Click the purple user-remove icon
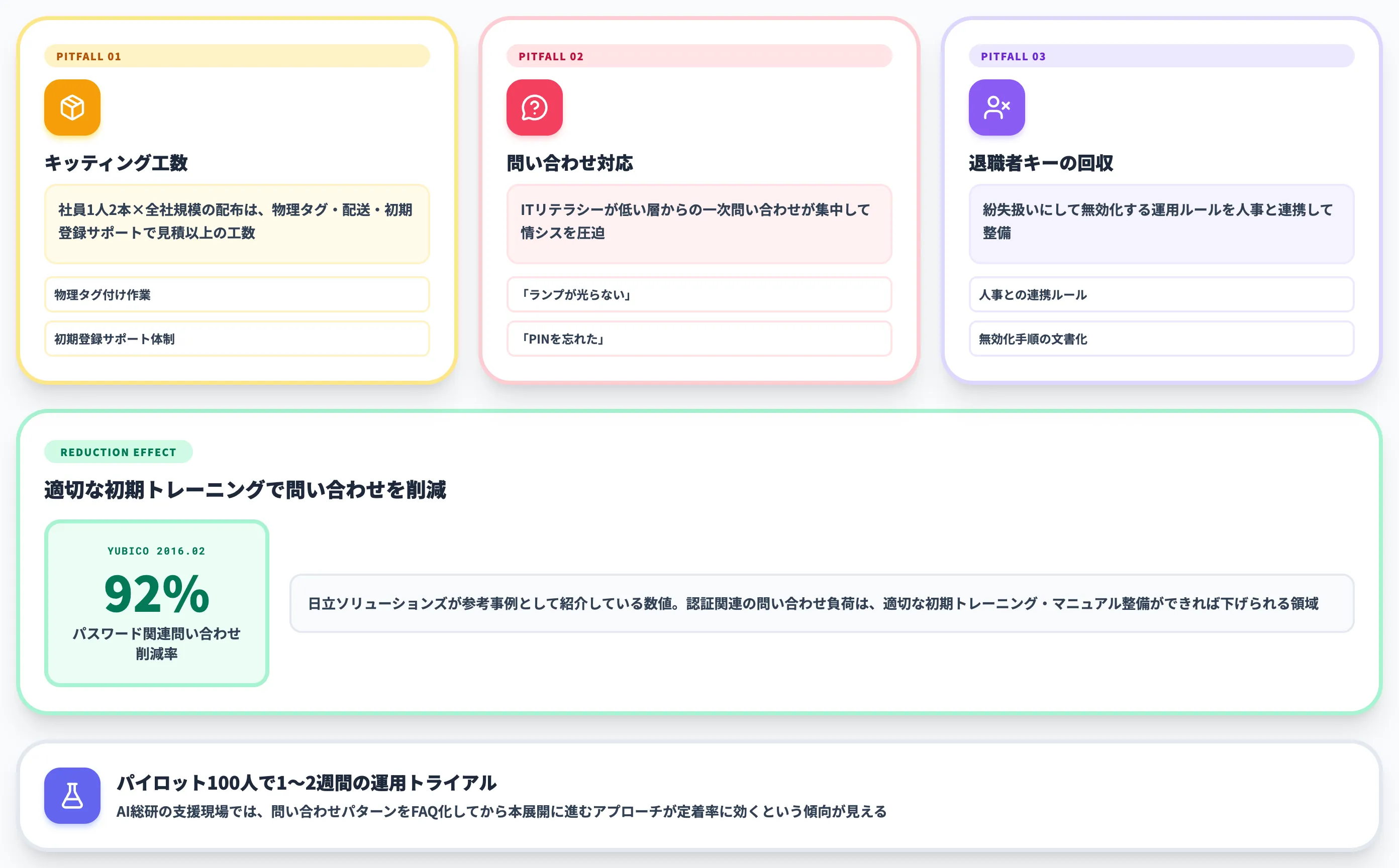The height and width of the screenshot is (868, 1399). point(996,107)
